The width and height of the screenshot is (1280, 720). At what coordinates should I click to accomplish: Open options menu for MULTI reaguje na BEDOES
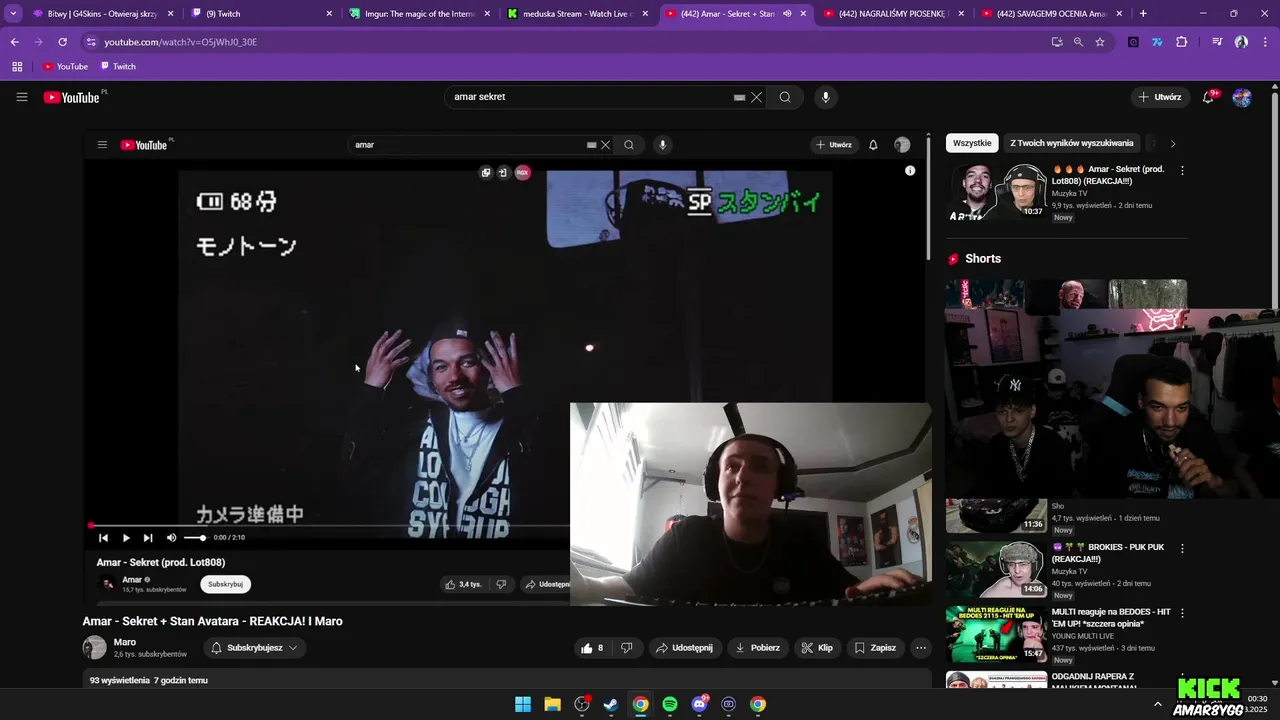1182,613
